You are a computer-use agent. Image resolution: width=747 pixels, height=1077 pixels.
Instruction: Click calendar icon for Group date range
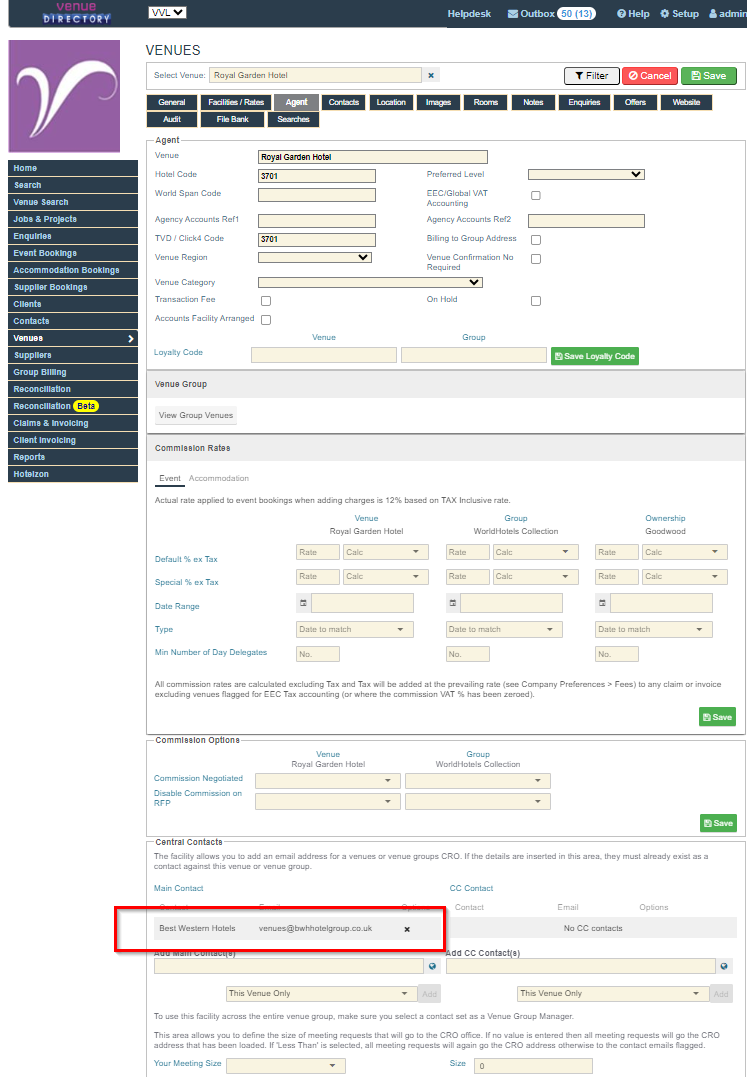point(452,603)
